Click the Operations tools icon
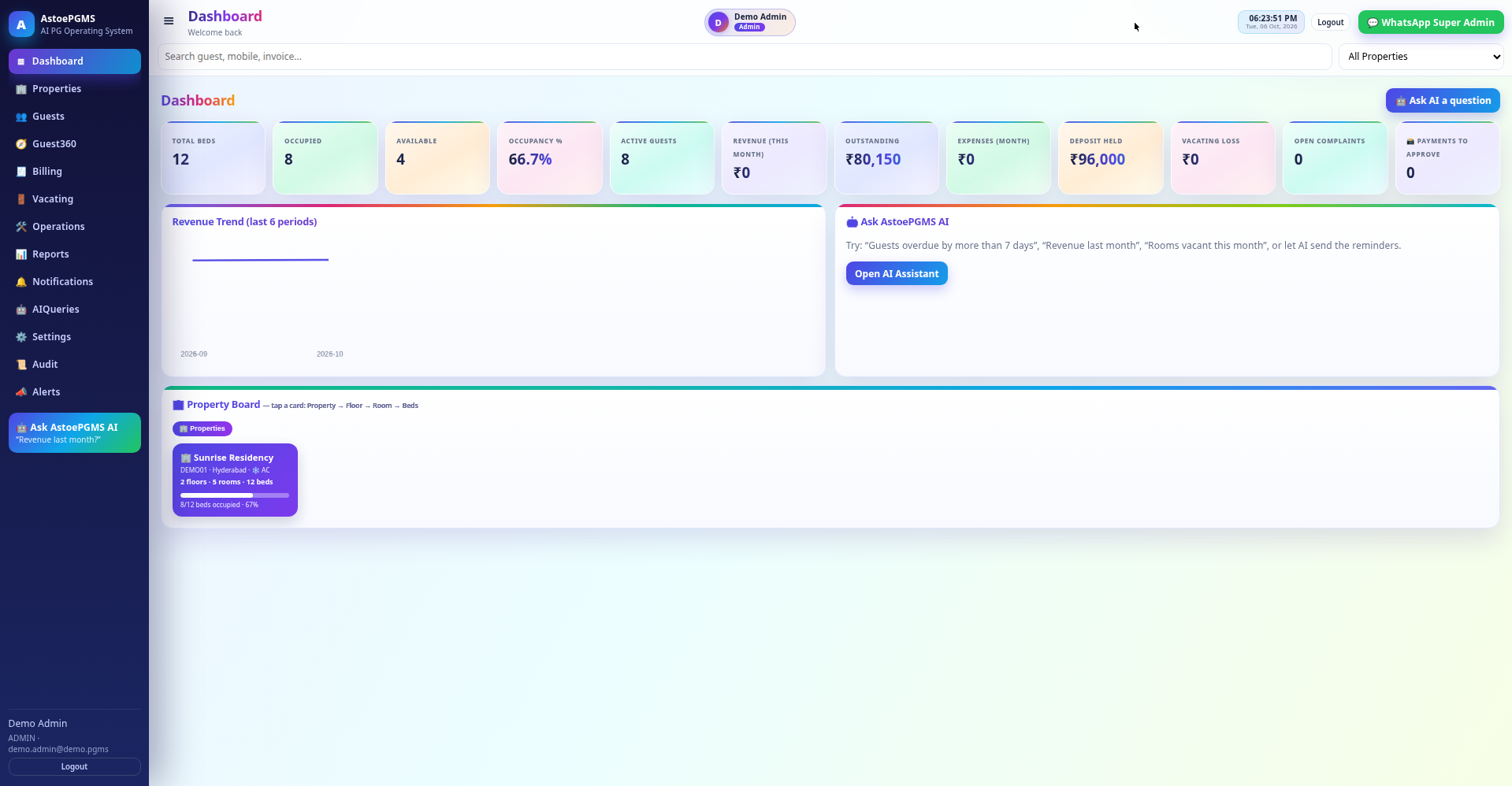This screenshot has height=786, width=1512. pos(21,227)
